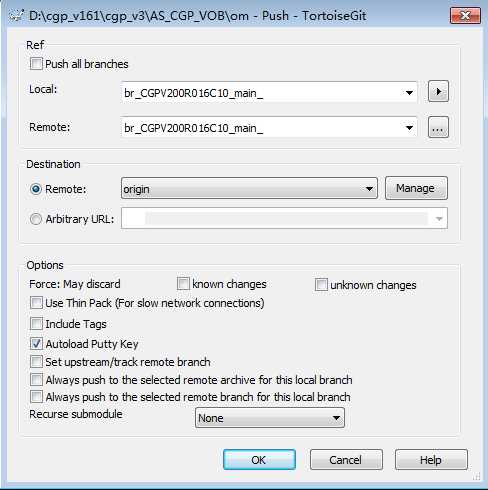Select the Remote destination radio button

[x=36, y=189]
